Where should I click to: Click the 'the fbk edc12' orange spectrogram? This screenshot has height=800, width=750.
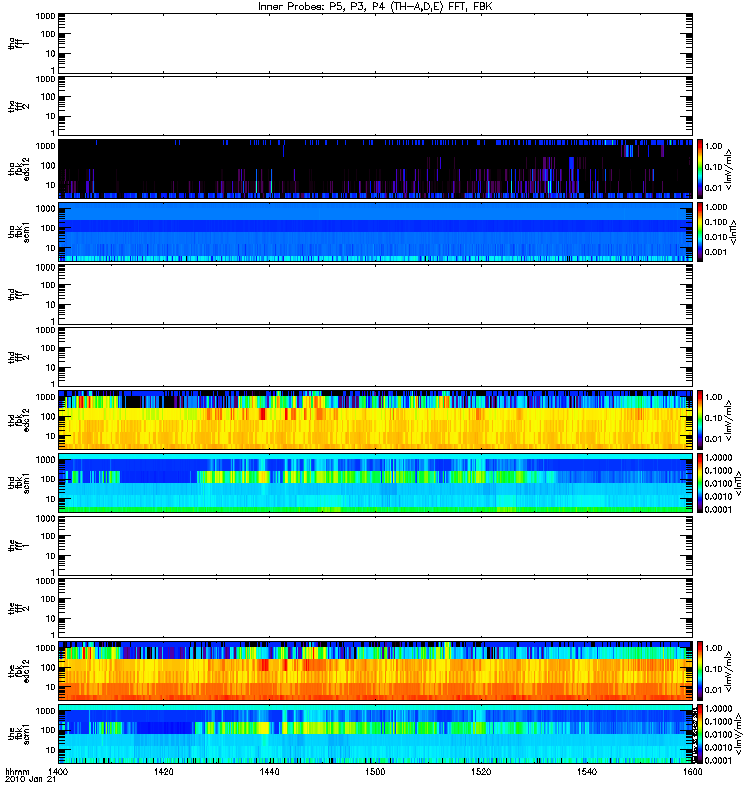tap(376, 671)
